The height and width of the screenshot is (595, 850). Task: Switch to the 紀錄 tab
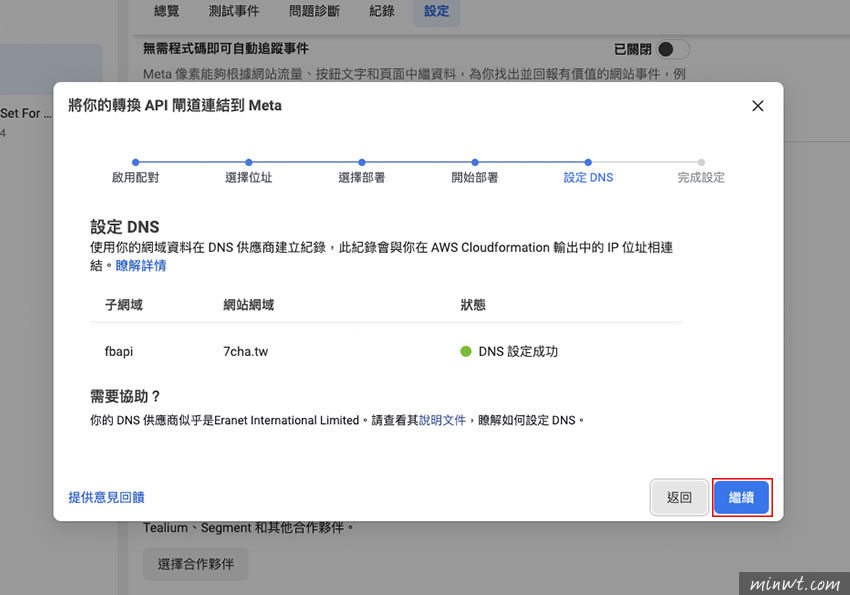click(382, 11)
